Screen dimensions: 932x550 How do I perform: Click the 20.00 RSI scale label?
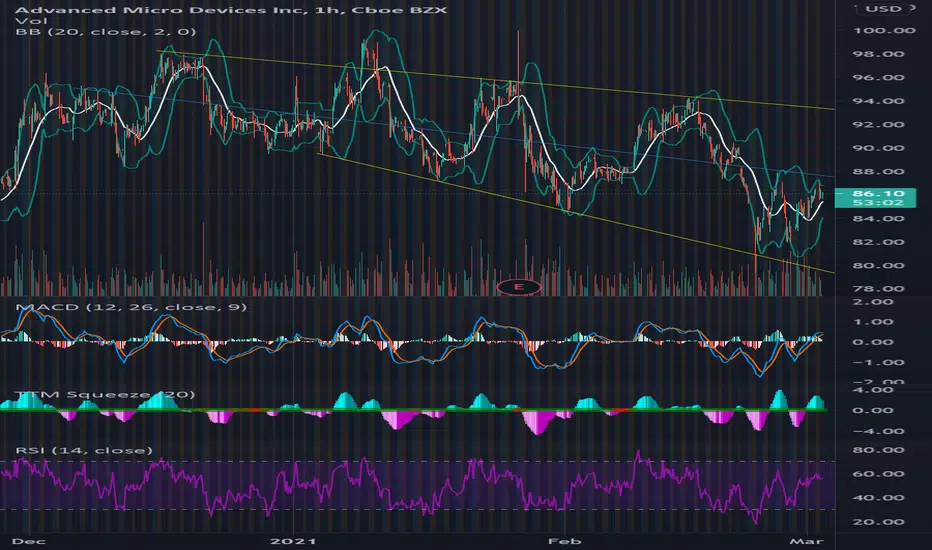pyautogui.click(x=879, y=522)
